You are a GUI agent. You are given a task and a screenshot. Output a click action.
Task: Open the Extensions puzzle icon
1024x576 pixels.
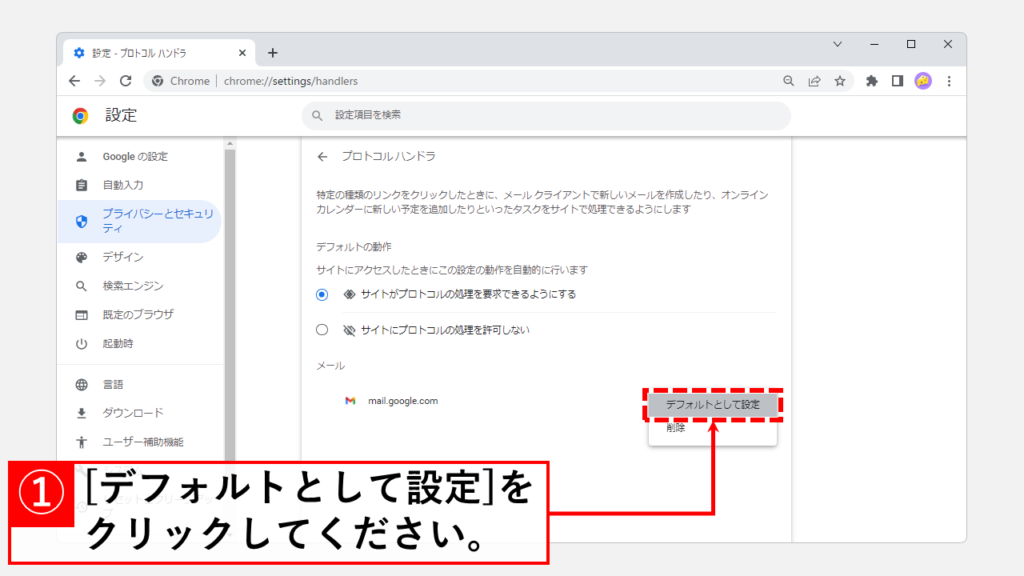[871, 81]
